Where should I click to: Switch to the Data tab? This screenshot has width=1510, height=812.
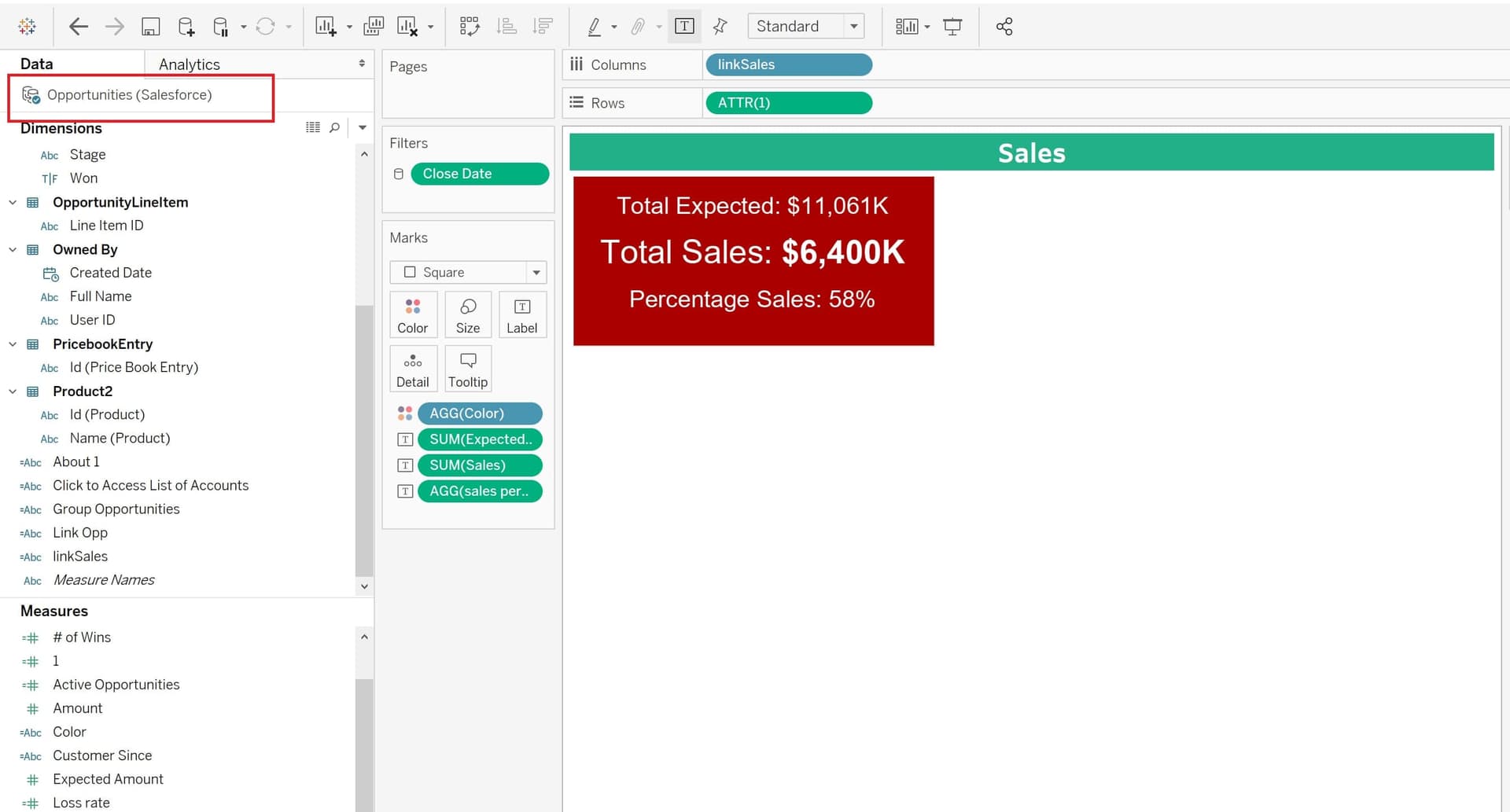coord(35,63)
